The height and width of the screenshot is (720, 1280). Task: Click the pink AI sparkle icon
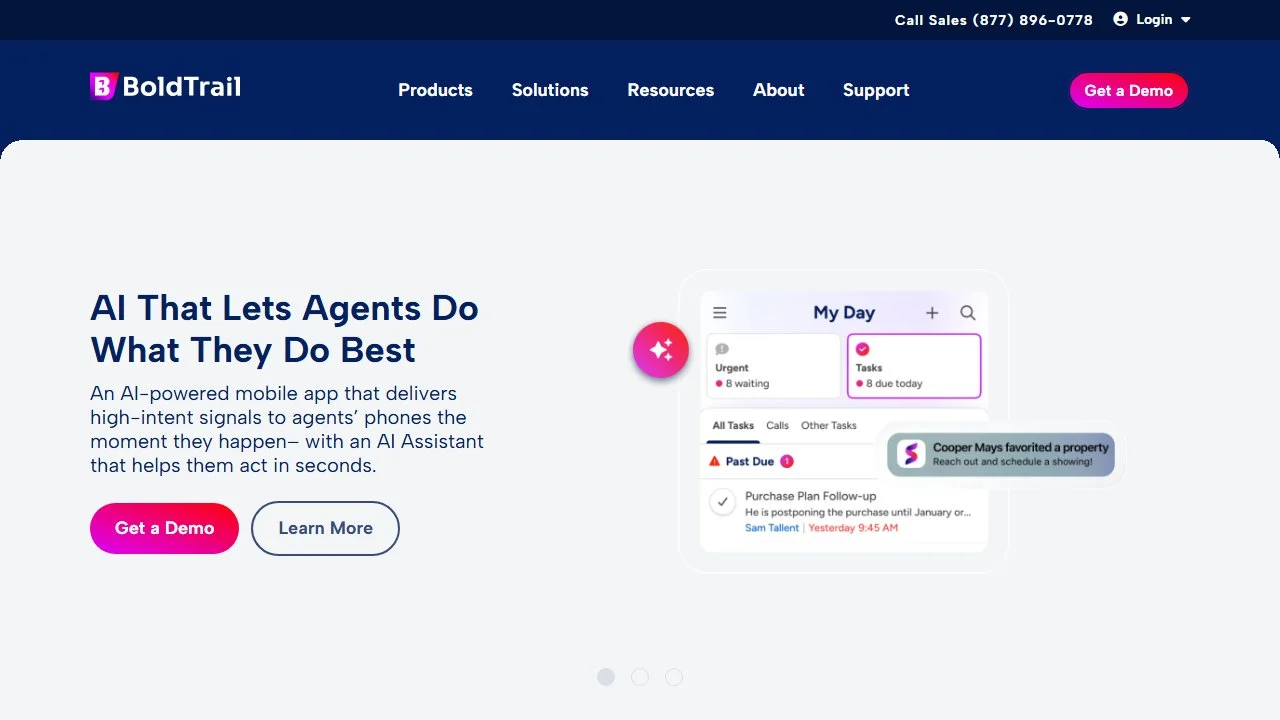661,350
